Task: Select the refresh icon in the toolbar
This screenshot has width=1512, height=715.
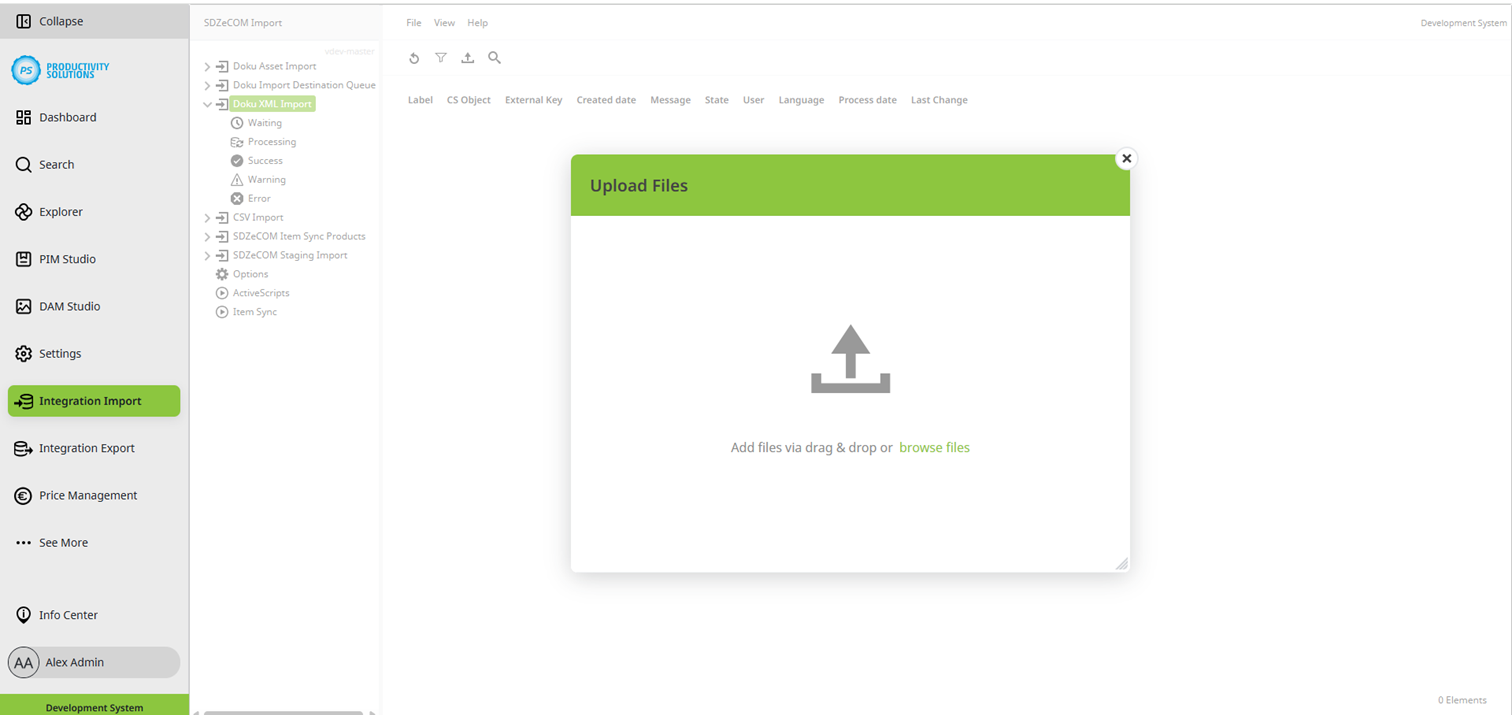Action: point(414,58)
